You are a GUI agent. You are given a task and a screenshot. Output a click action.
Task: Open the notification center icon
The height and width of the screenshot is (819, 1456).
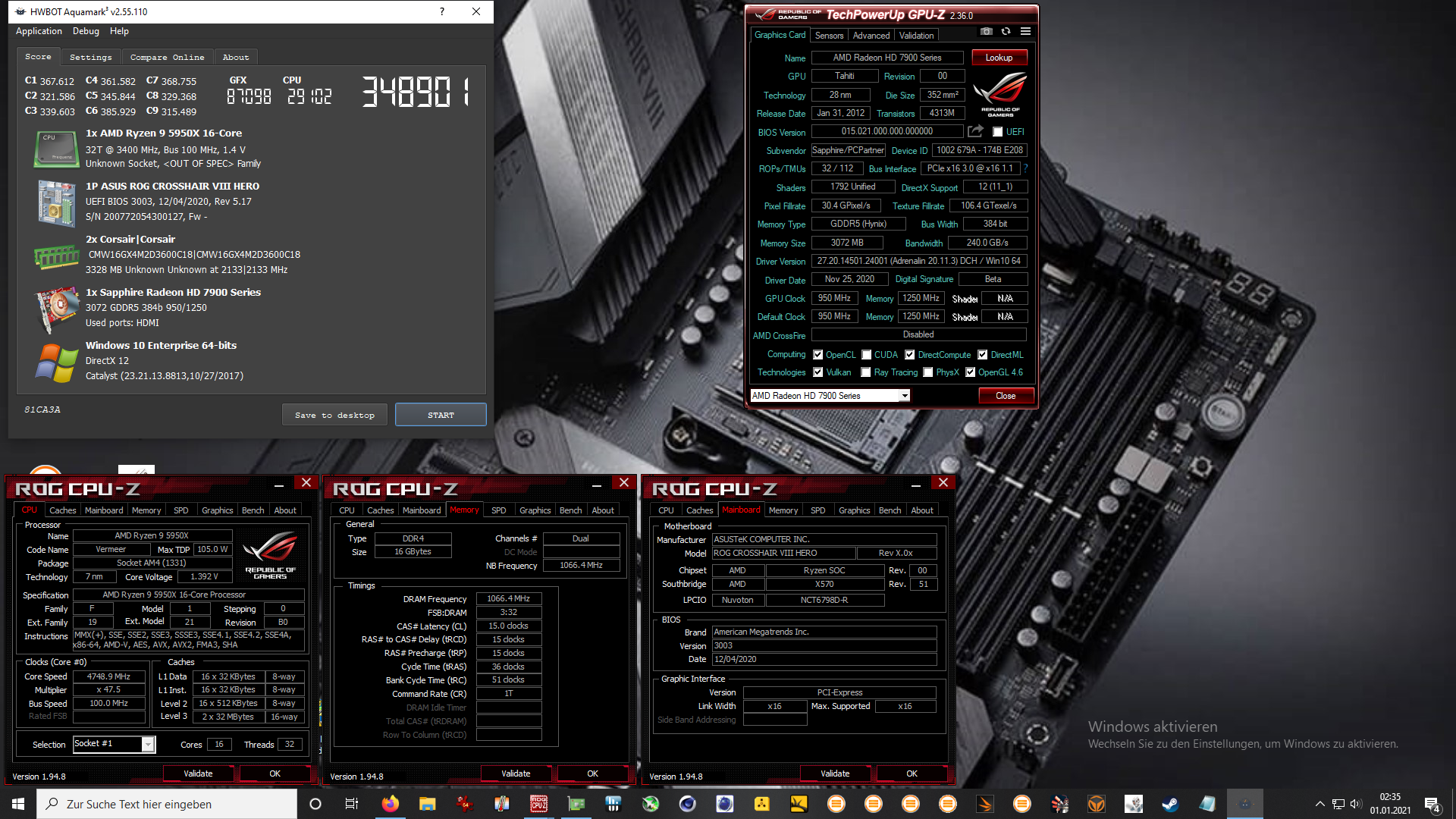(1432, 804)
